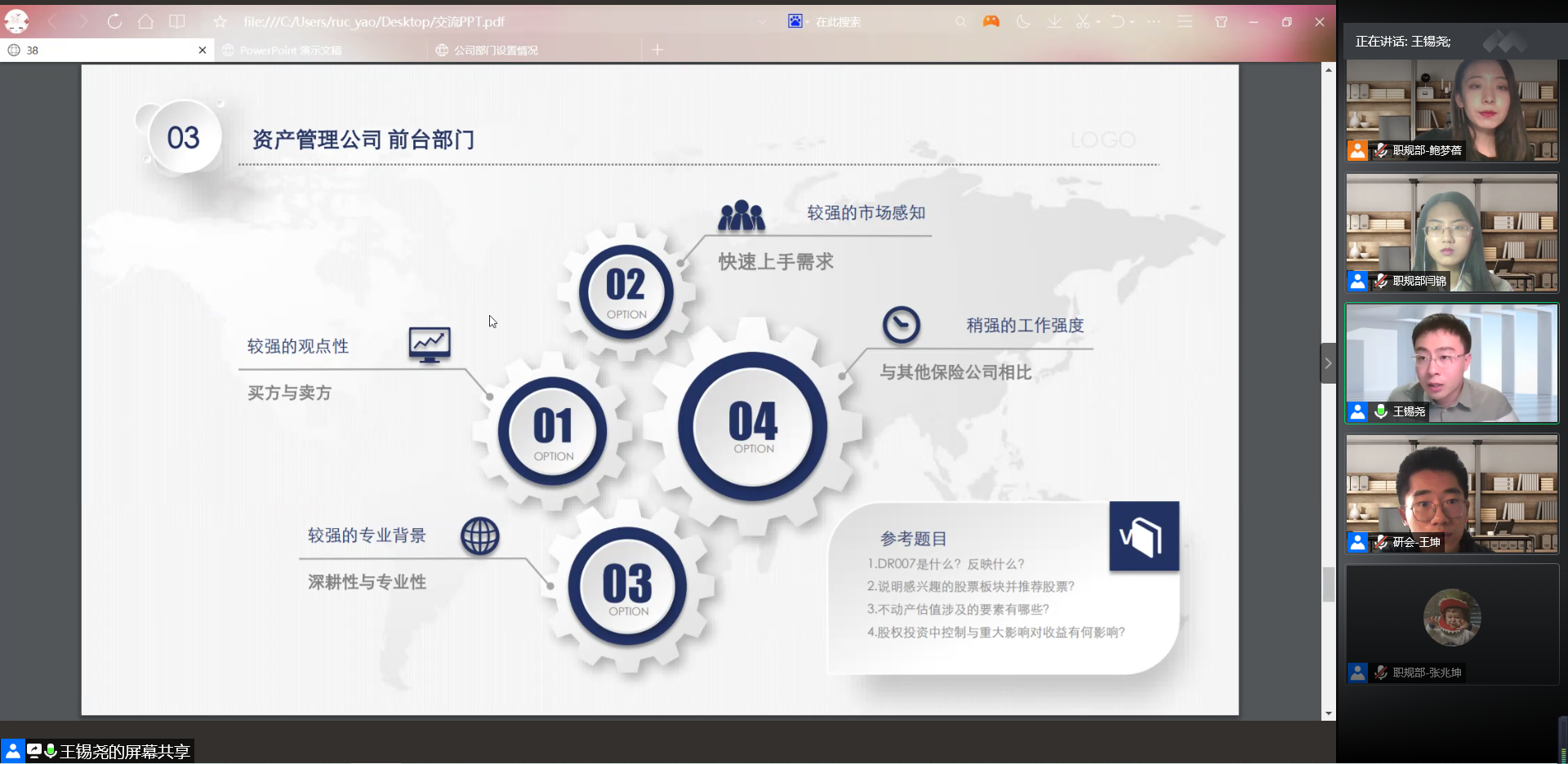Collapse the participant video side panel
This screenshot has height=764, width=1568.
tap(1328, 363)
